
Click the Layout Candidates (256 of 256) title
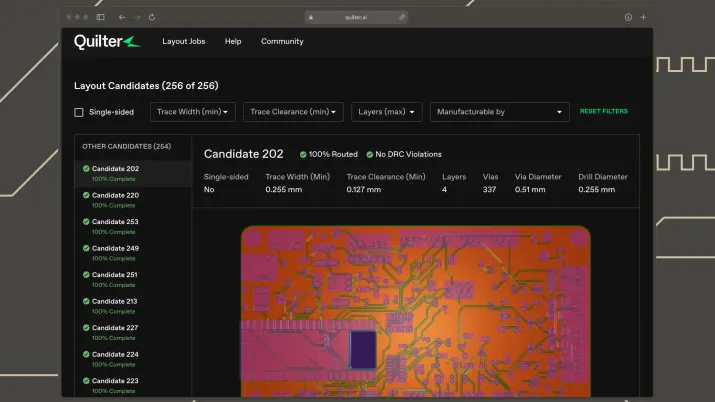pos(146,86)
